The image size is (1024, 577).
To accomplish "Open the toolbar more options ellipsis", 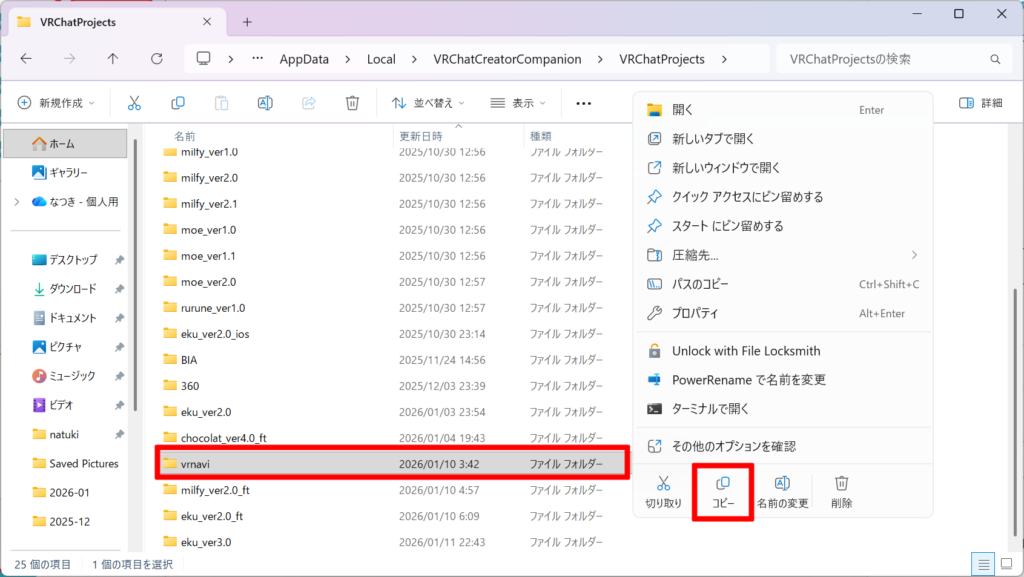I will point(584,103).
